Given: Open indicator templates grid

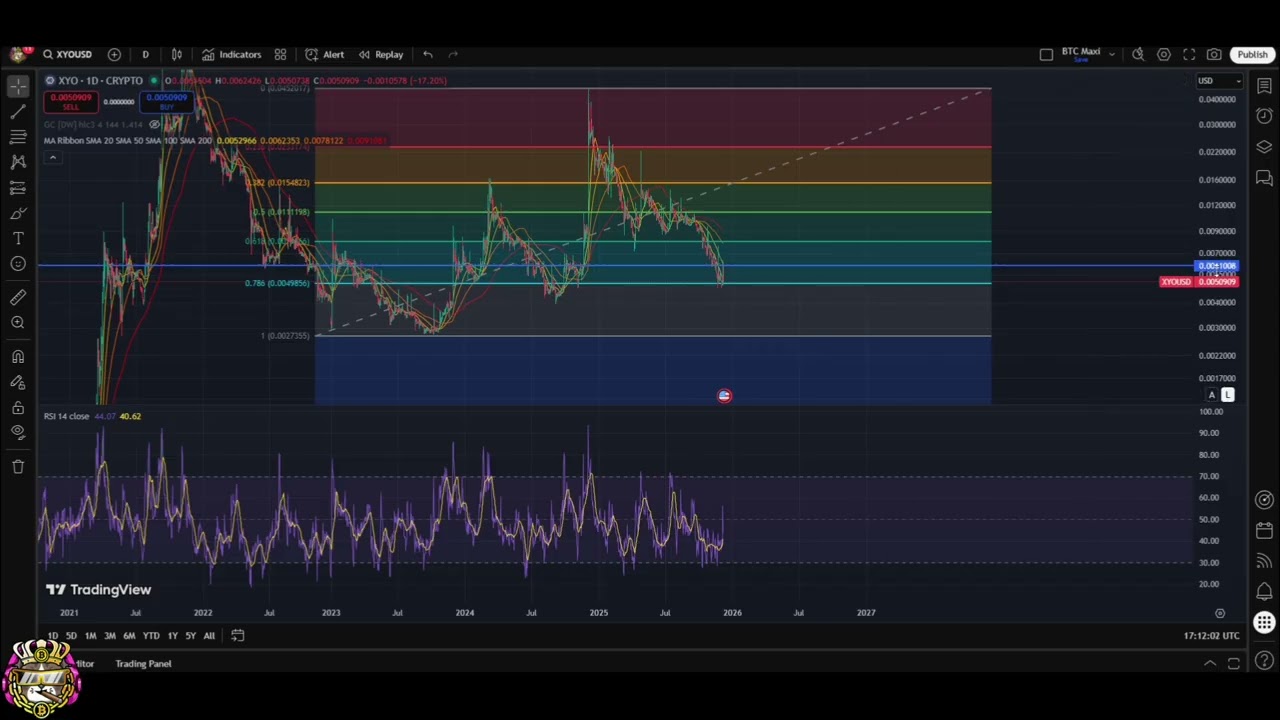Looking at the screenshot, I should (x=280, y=54).
